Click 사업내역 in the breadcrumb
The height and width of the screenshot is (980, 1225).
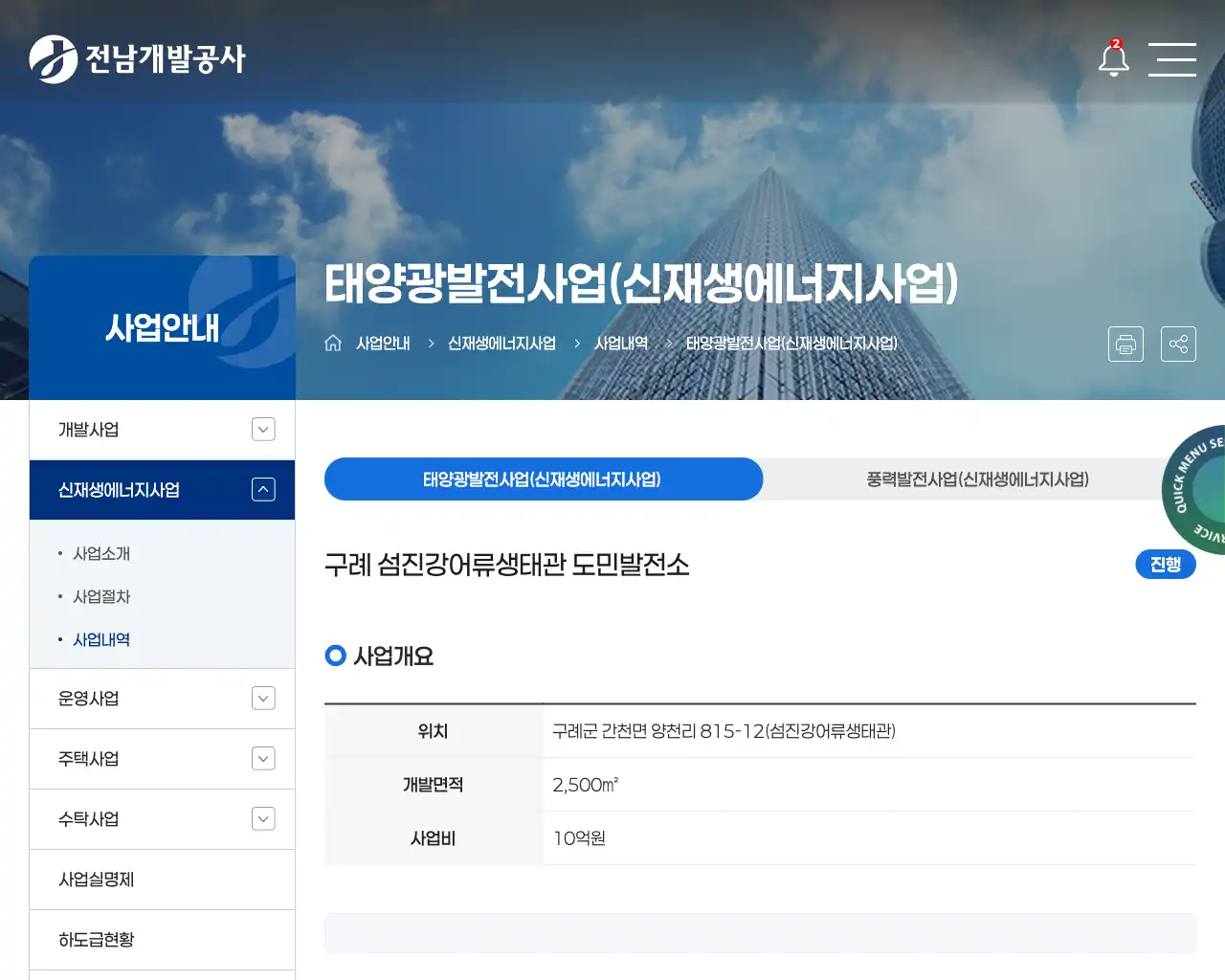coord(621,344)
